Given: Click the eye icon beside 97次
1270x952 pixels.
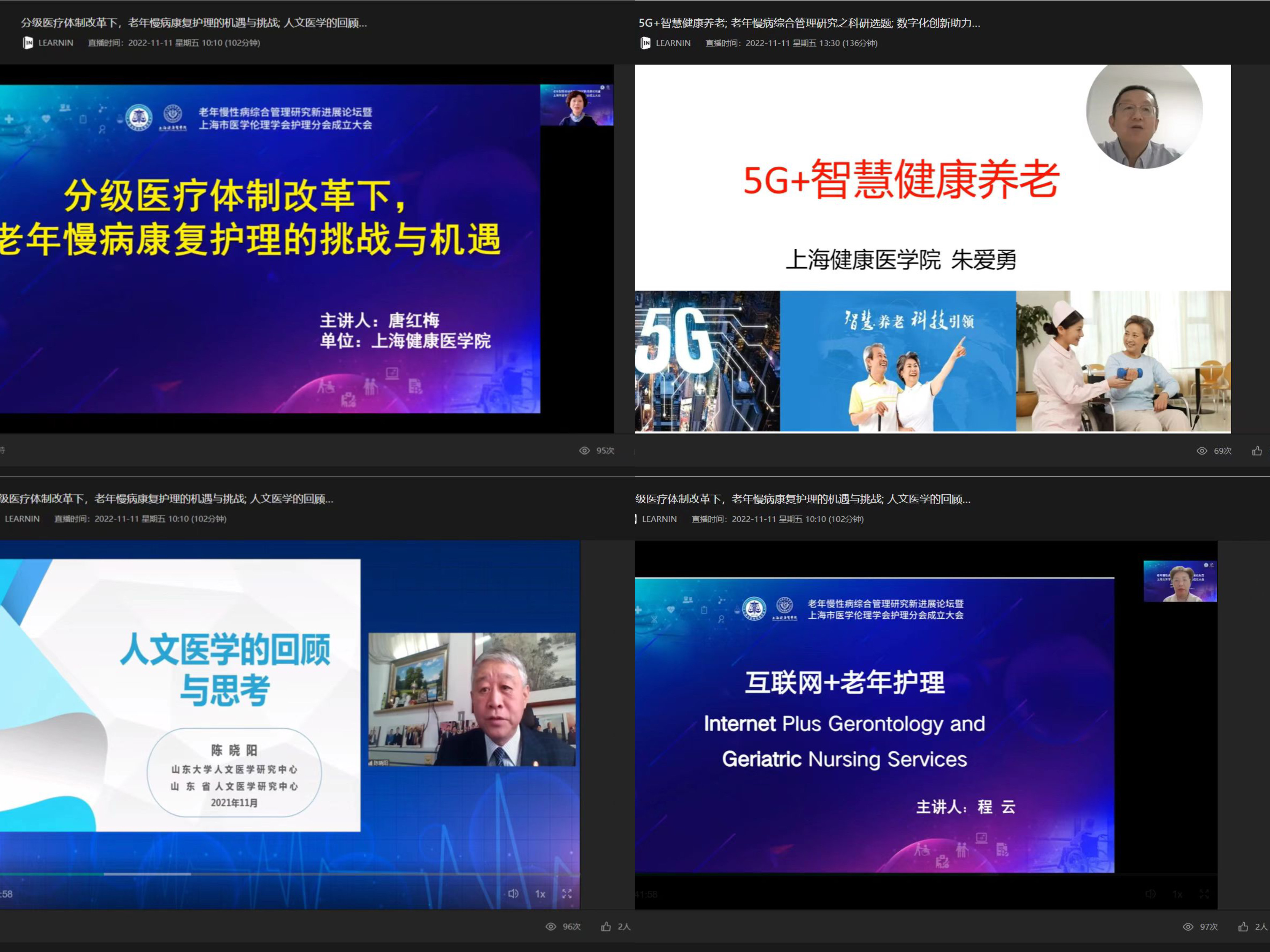Looking at the screenshot, I should click(x=1188, y=926).
